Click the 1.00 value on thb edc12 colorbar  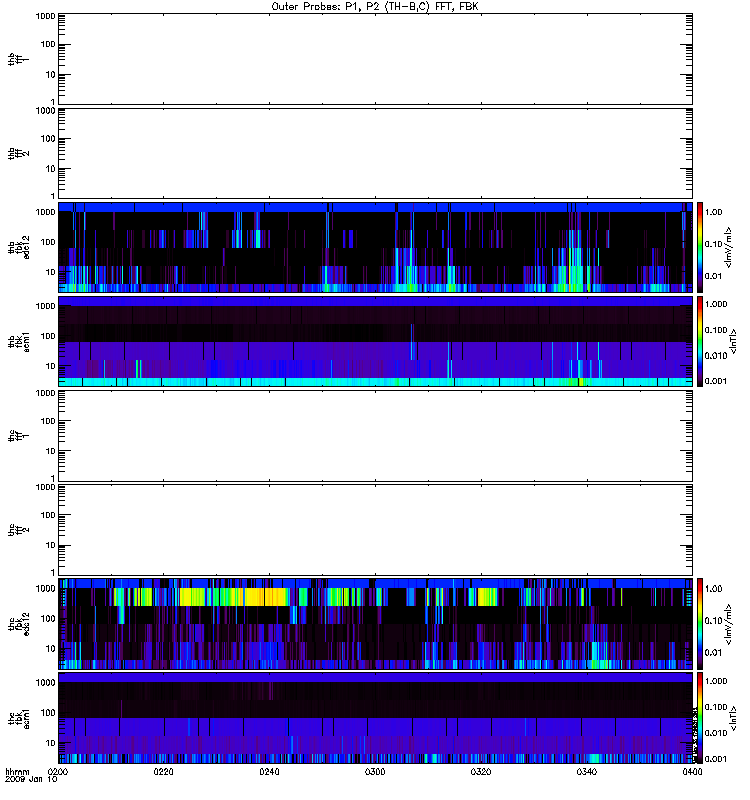[x=713, y=212]
